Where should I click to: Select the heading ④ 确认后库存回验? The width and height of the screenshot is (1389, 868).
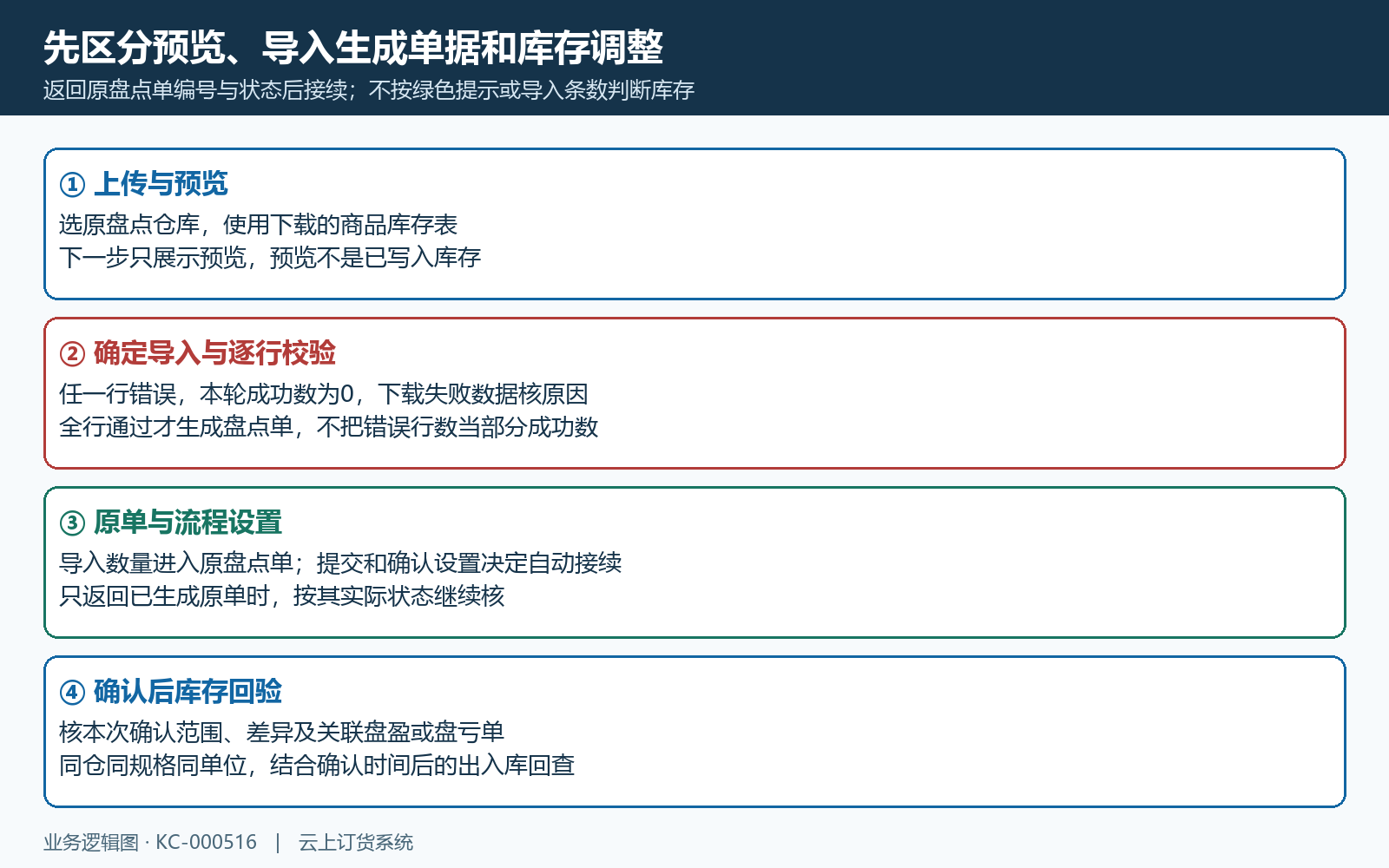point(170,692)
